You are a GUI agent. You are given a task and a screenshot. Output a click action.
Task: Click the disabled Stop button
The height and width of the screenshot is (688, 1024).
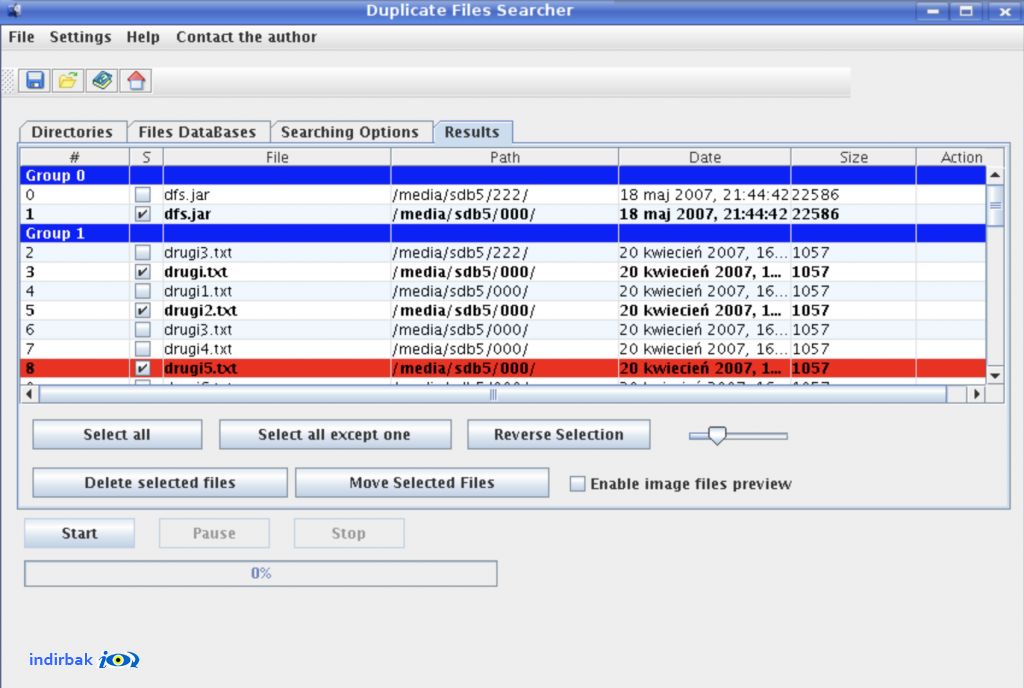[x=349, y=533]
